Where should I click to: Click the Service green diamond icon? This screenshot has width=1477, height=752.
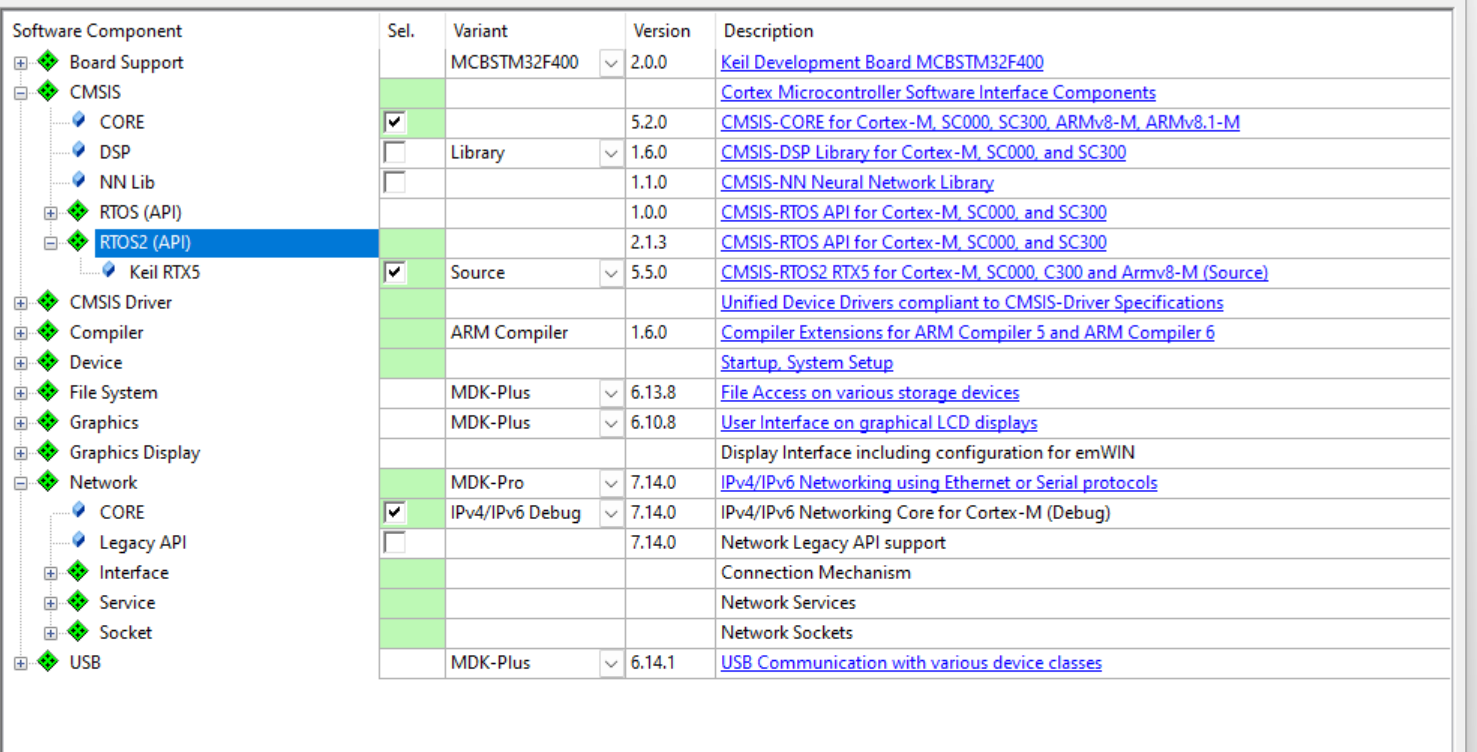point(78,602)
